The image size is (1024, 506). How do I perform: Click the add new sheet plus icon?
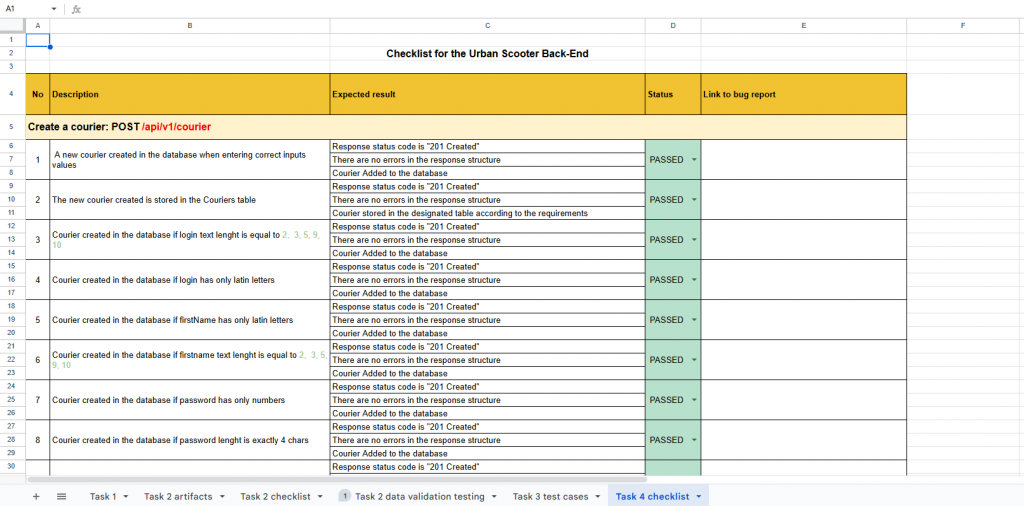(36, 496)
